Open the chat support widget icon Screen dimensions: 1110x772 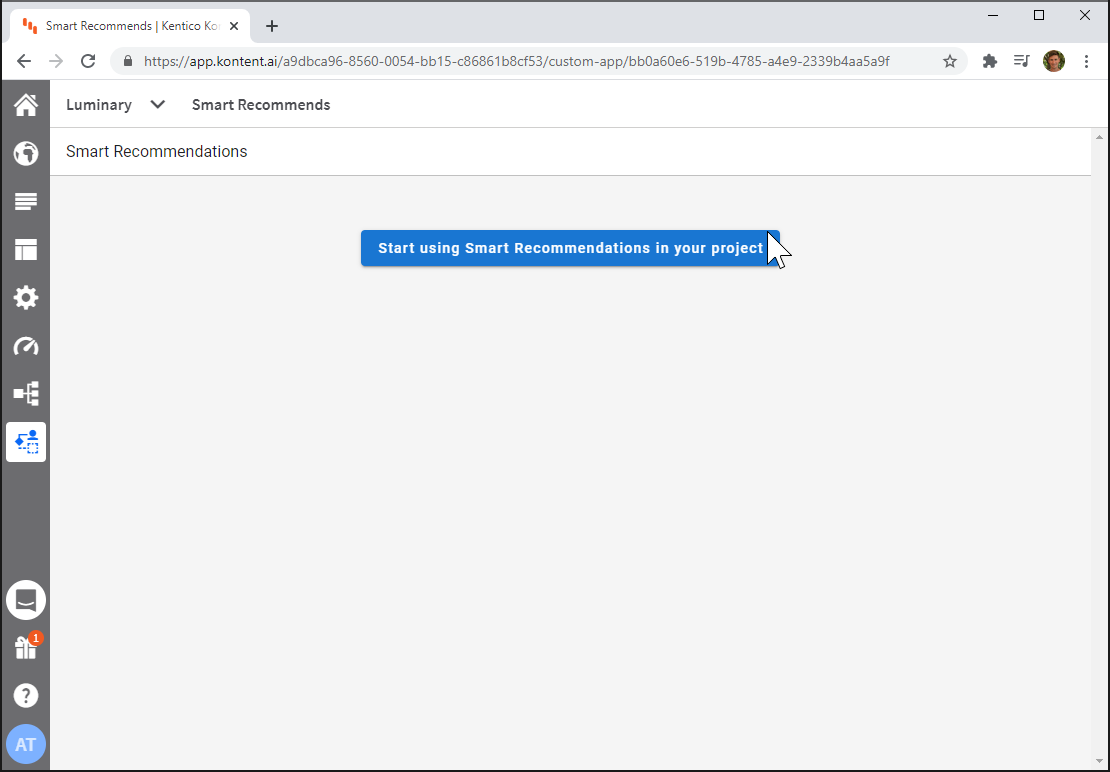(25, 599)
